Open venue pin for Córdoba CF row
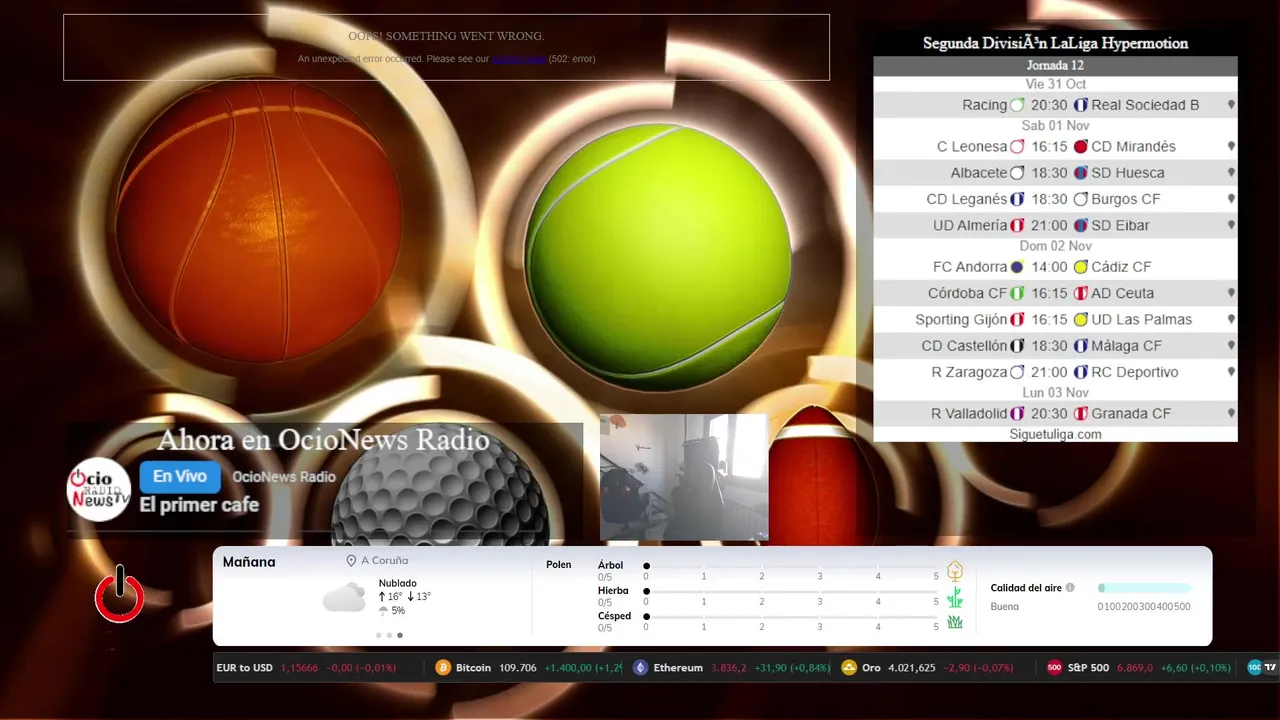1280x720 pixels. [x=1231, y=293]
